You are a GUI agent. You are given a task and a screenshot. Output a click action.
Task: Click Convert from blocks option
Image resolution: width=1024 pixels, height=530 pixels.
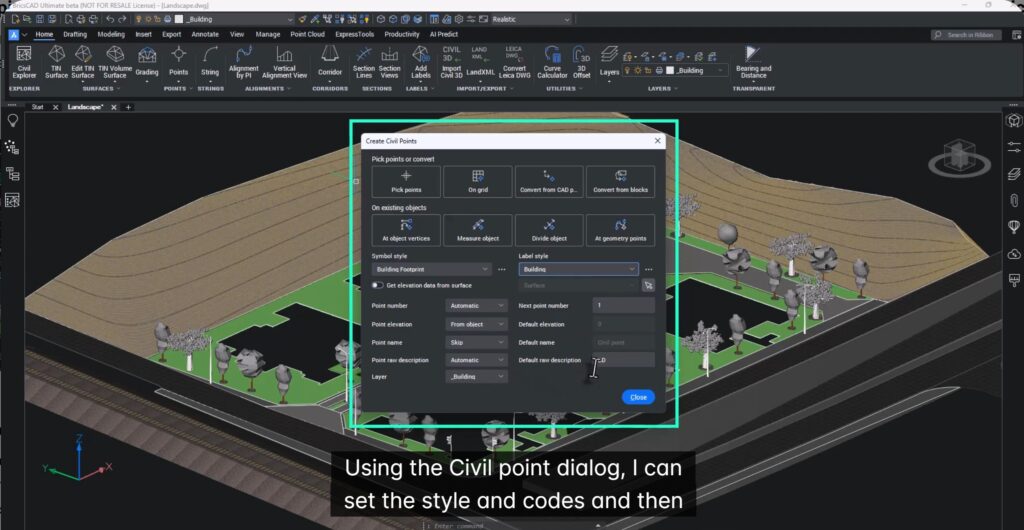click(x=620, y=181)
